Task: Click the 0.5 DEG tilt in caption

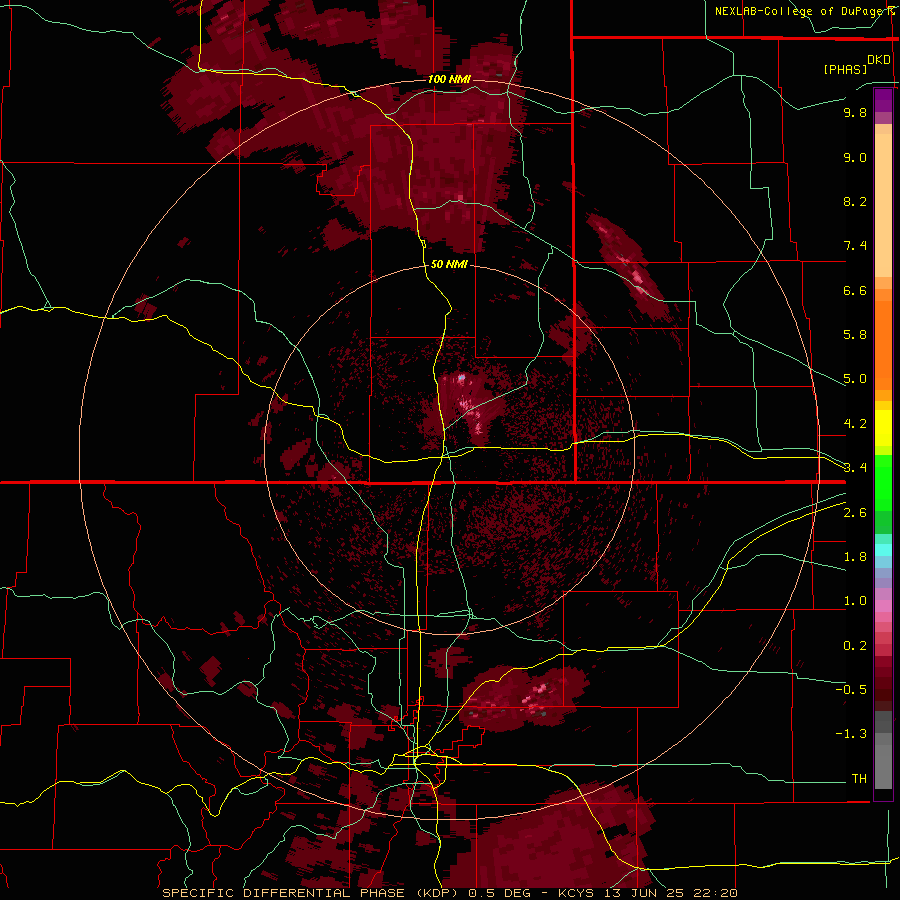Action: [x=499, y=893]
